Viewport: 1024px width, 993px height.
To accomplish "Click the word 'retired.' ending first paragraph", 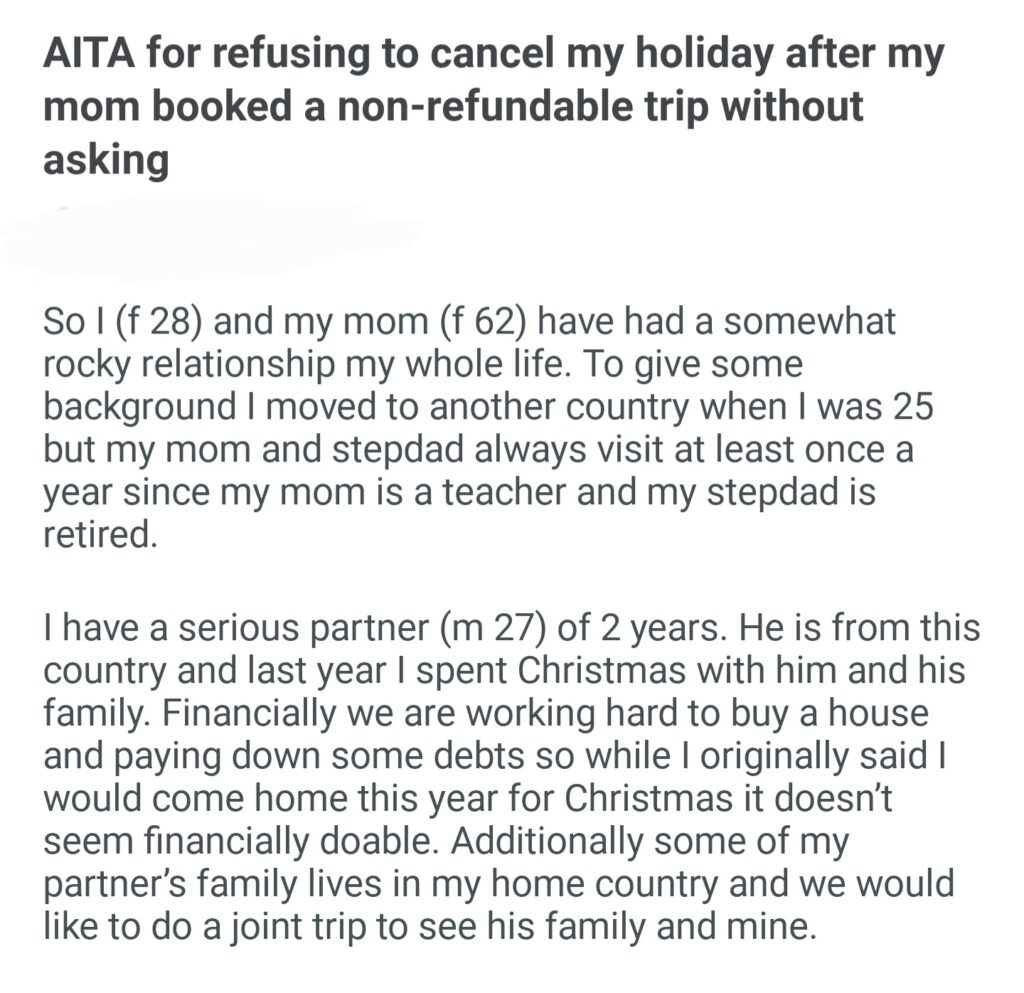I will click(x=100, y=535).
